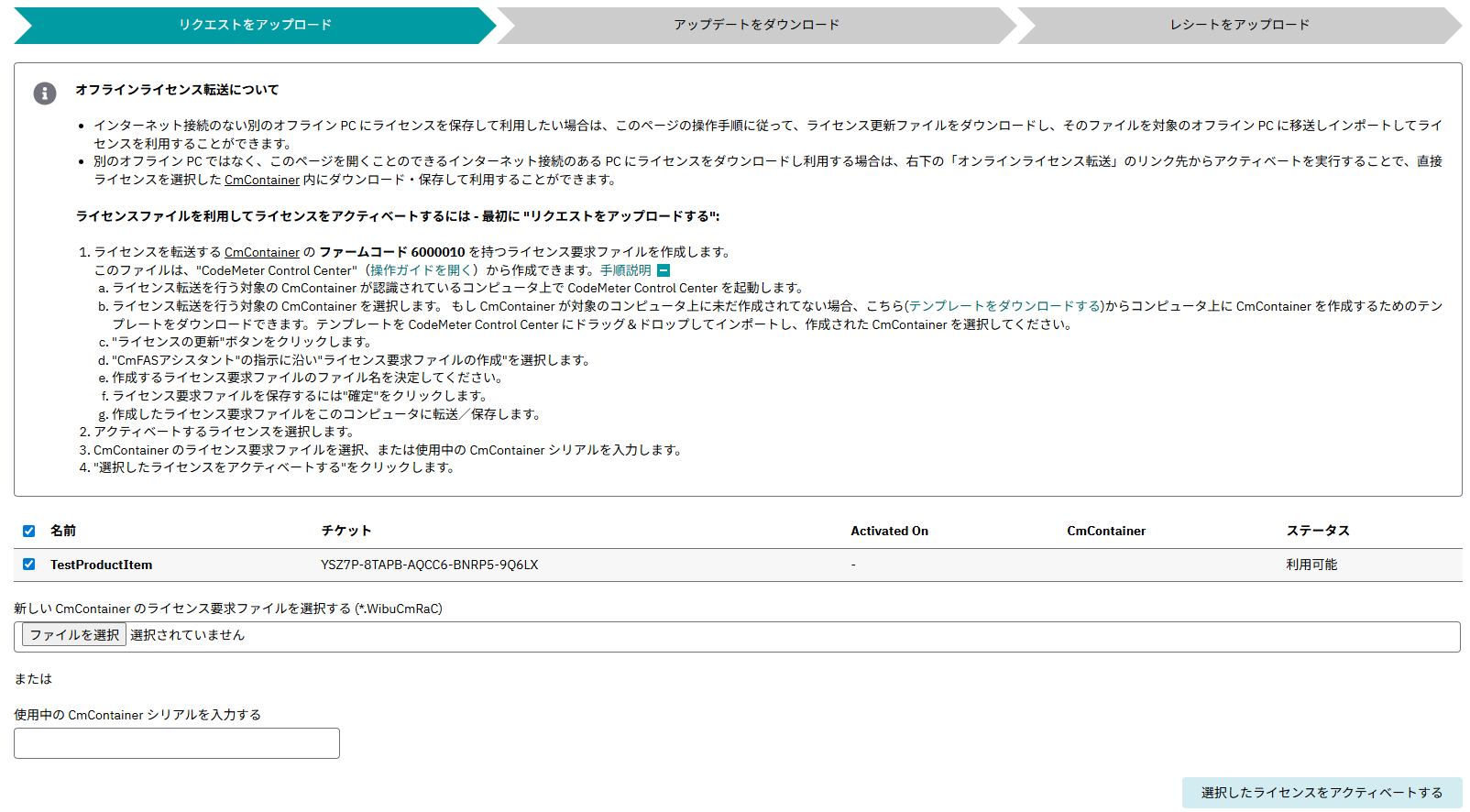The image size is (1470, 812).
Task: Click the CmContainer link in the second bullet
Action: 261,180
